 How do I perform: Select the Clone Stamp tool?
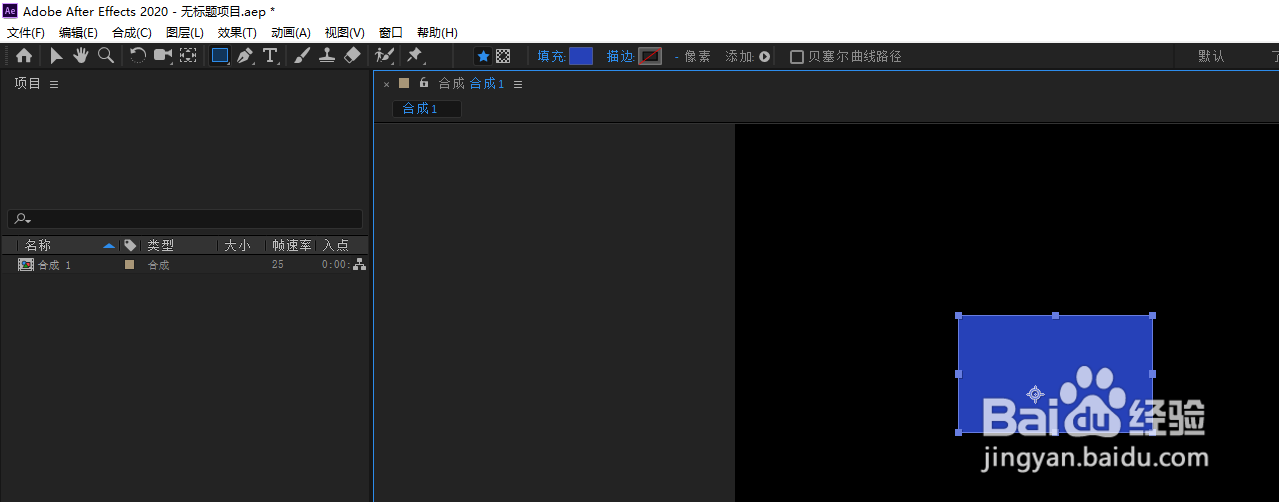[327, 56]
